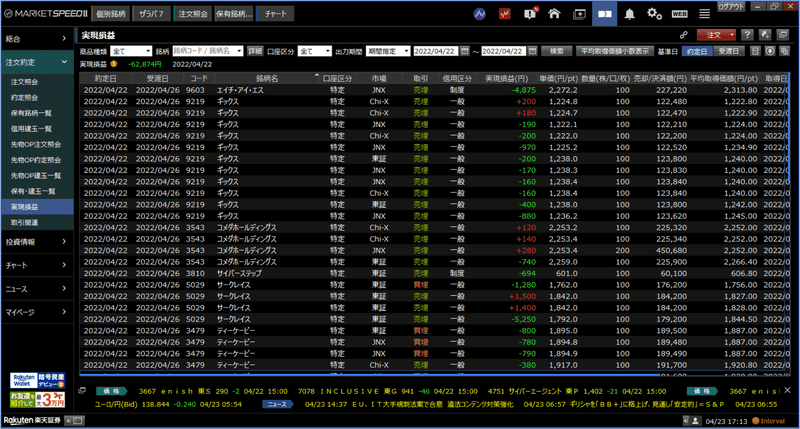The height and width of the screenshot is (429, 800).
Task: Select the エイチ・アイ・エス row
Action: click(434, 90)
